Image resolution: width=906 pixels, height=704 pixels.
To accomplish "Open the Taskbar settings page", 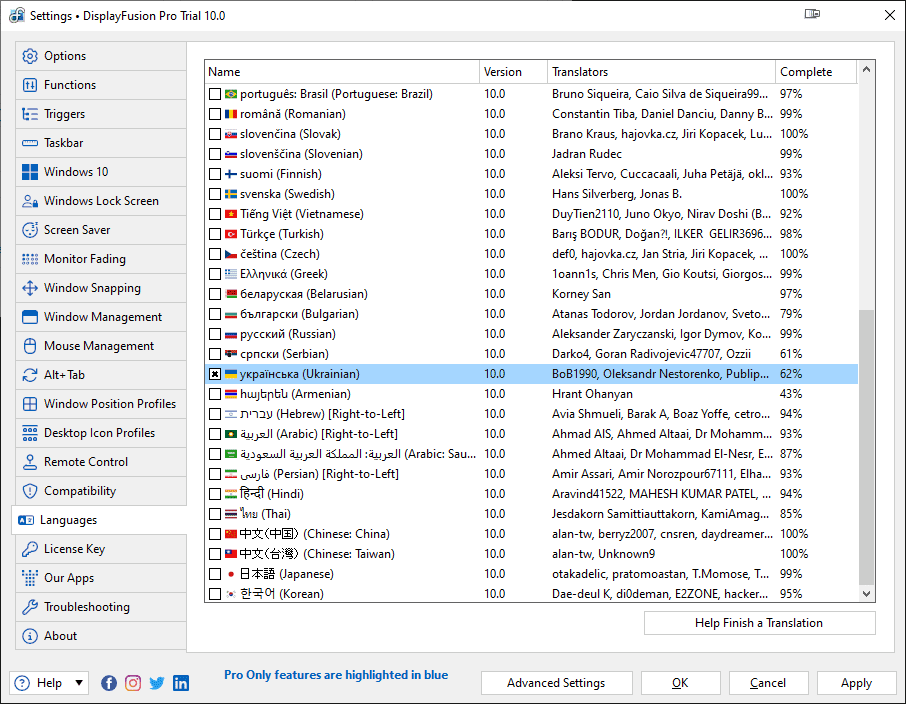I will (101, 143).
